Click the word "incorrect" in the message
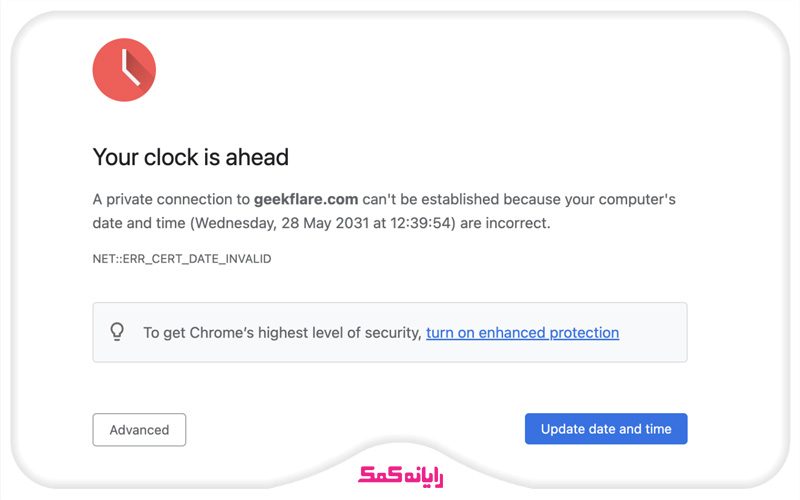The height and width of the screenshot is (500, 800). point(516,223)
